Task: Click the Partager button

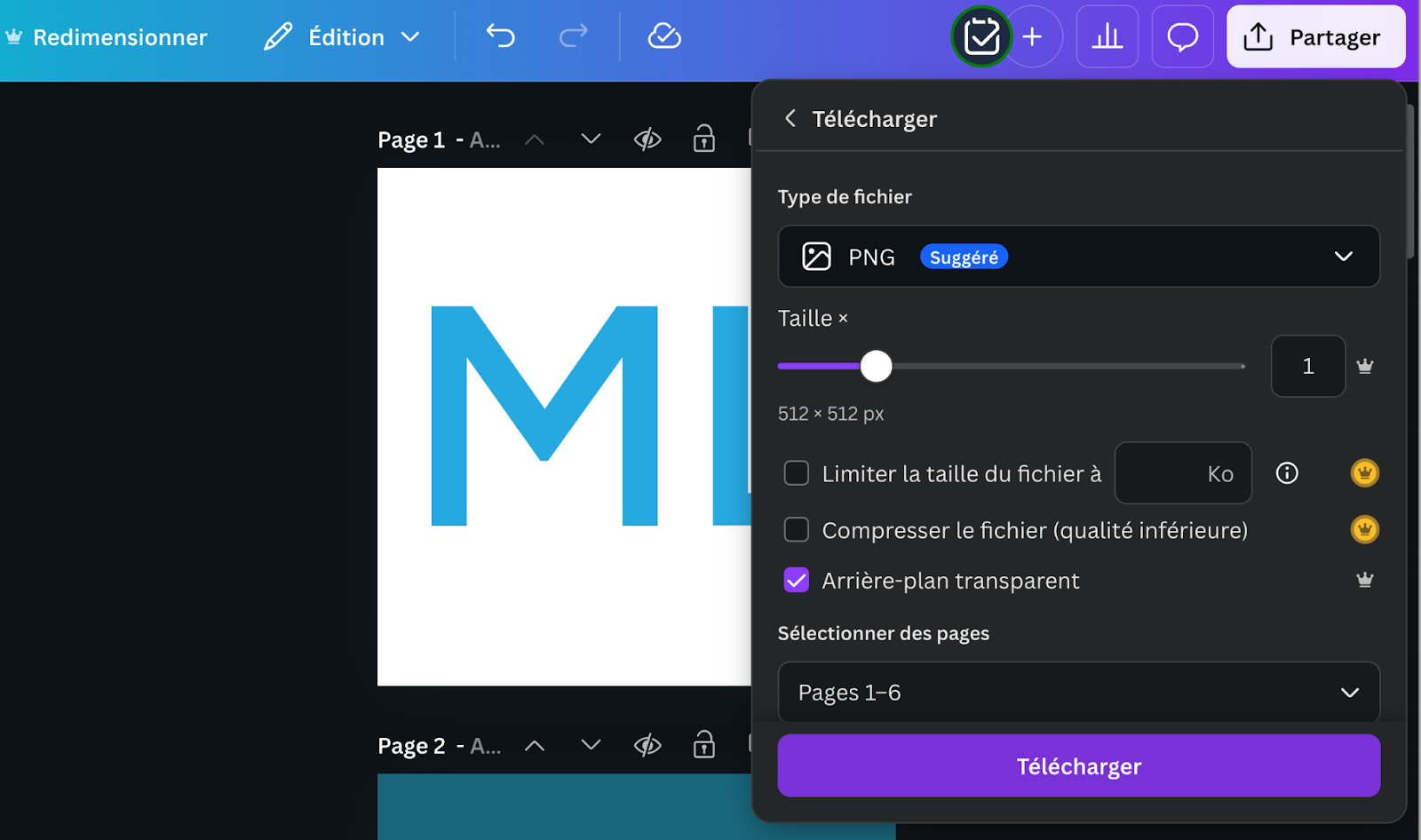Action: pyautogui.click(x=1315, y=36)
